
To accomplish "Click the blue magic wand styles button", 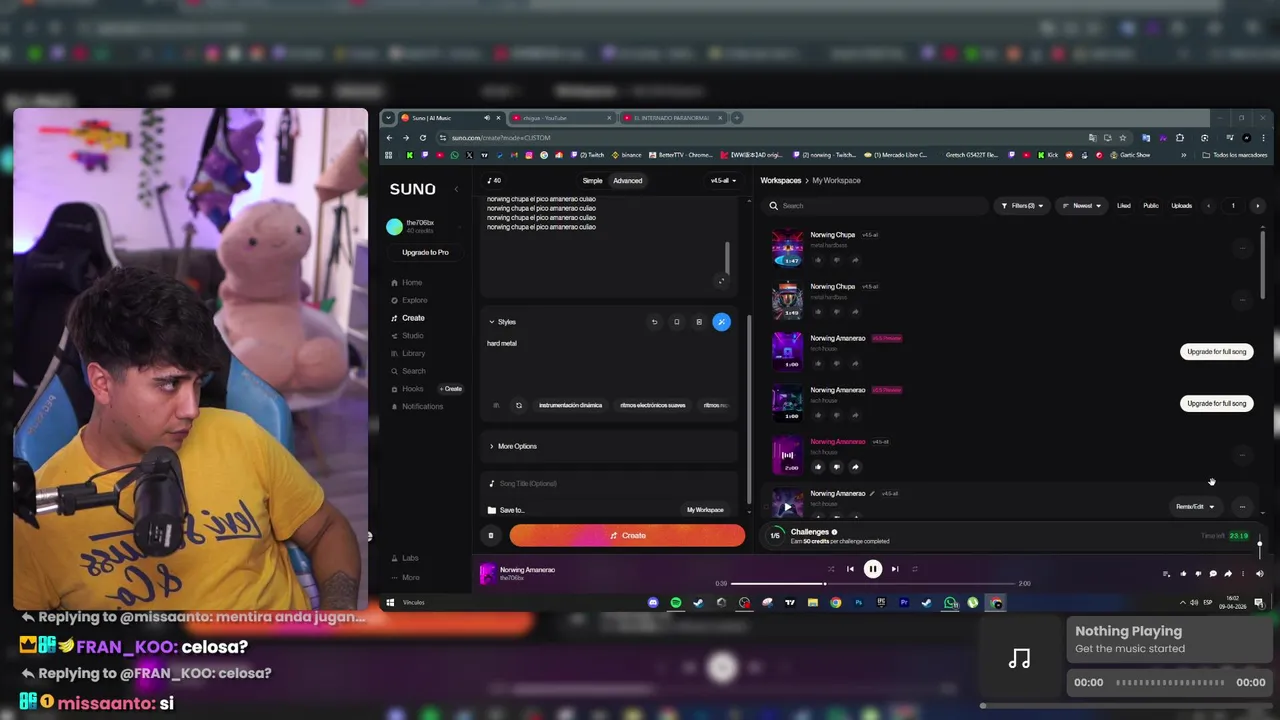I will 721,322.
